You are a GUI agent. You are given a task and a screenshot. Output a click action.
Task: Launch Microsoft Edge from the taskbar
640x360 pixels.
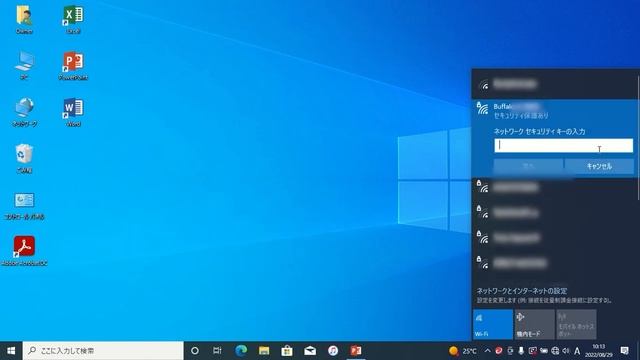pyautogui.click(x=241, y=351)
